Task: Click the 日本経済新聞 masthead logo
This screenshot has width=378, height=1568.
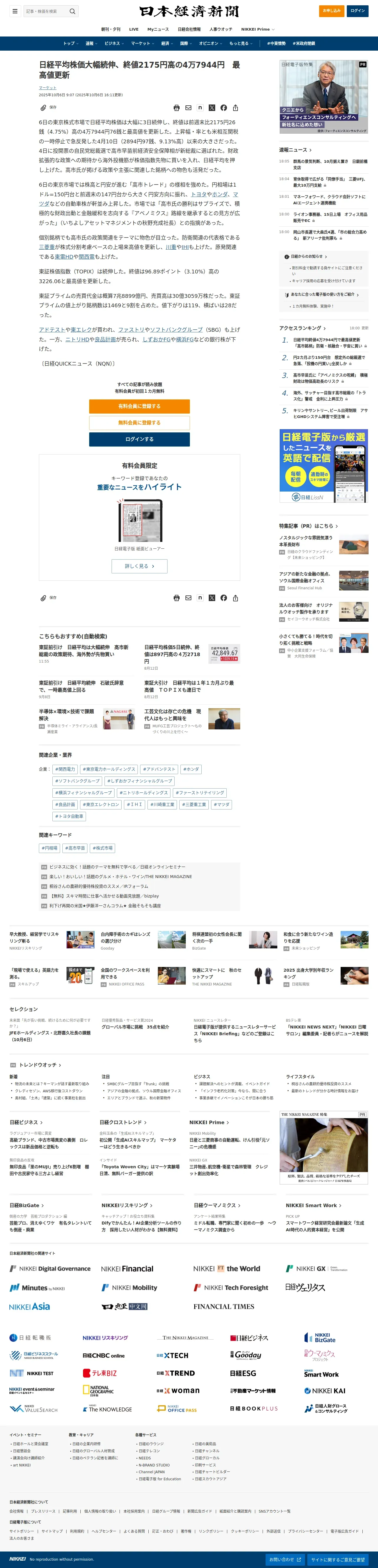Action: point(189,11)
